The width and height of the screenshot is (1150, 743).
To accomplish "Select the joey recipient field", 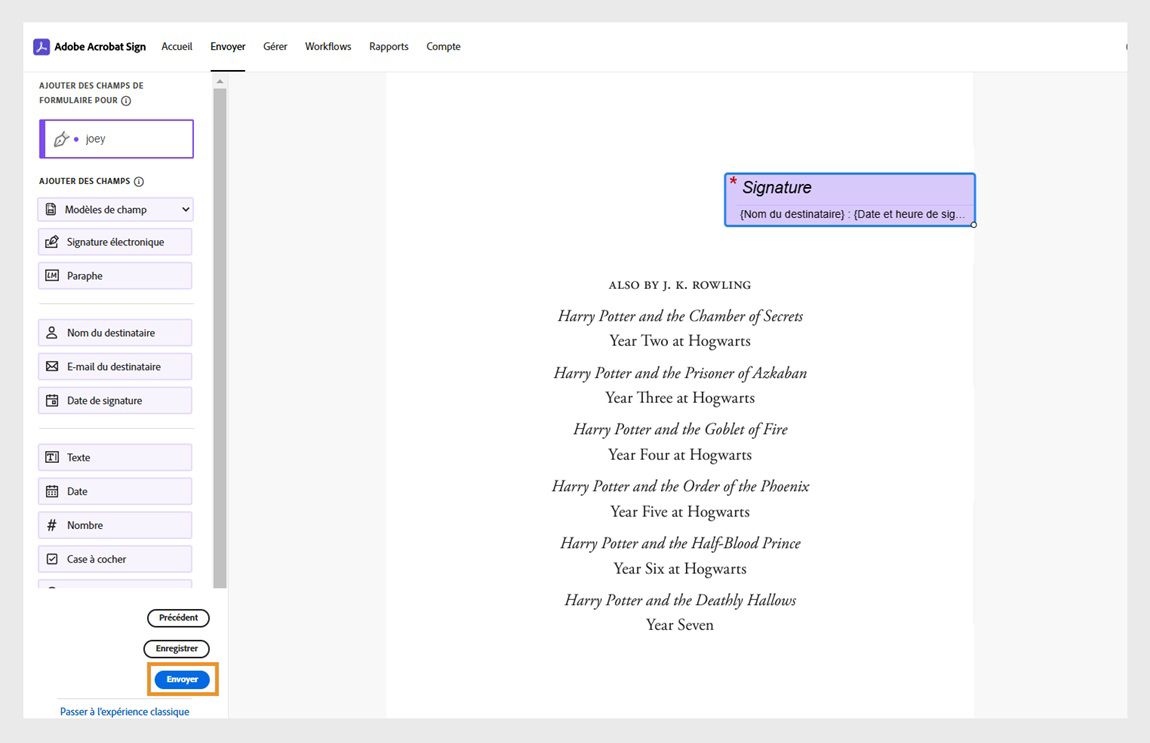I will click(117, 139).
